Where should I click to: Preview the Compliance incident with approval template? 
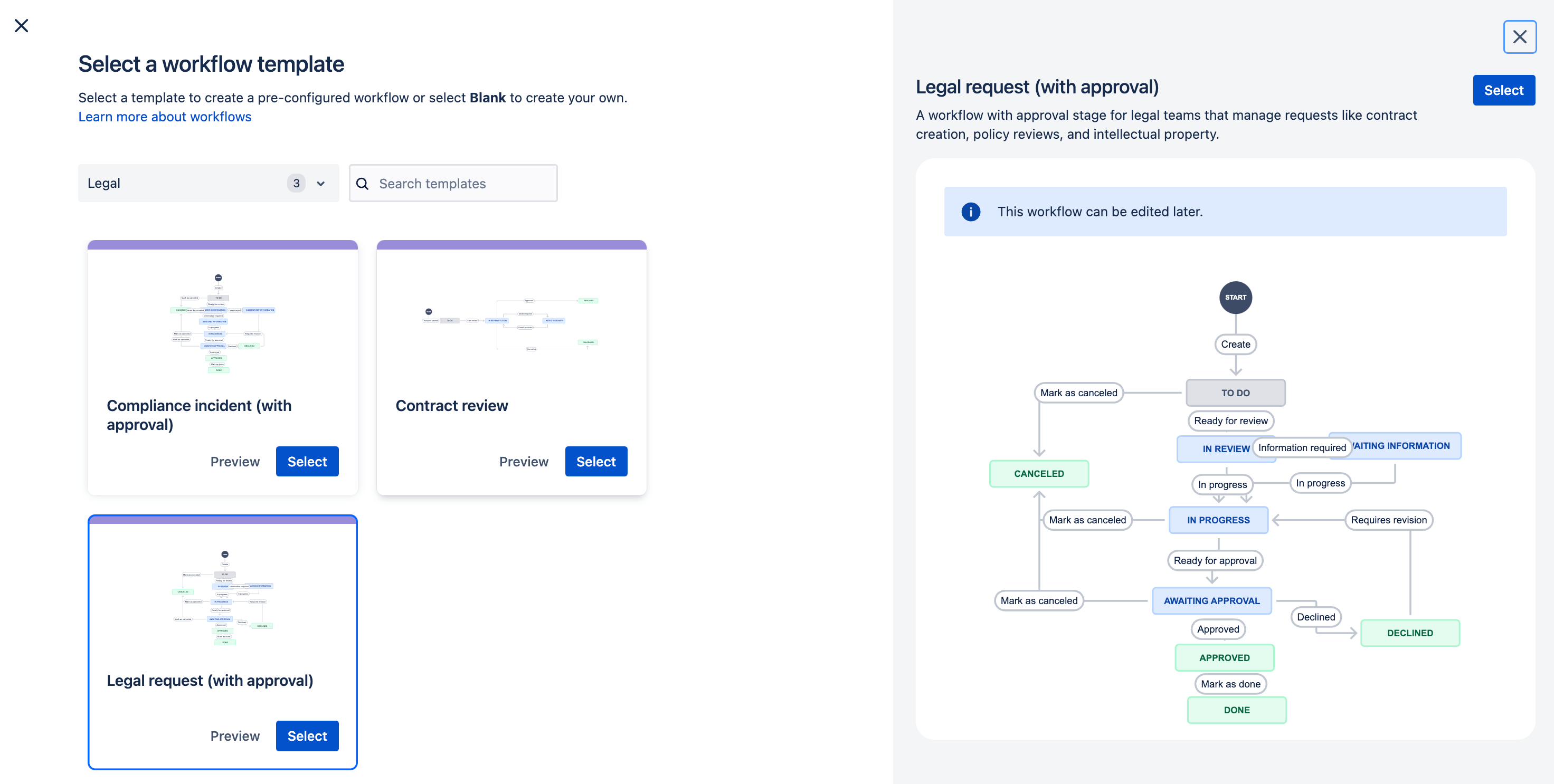coord(235,461)
